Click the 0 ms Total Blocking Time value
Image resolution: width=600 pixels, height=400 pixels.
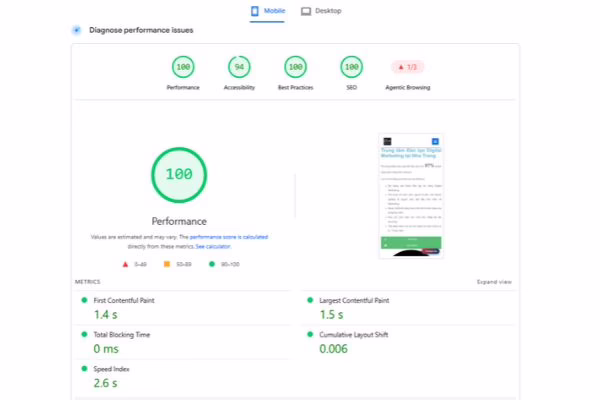[106, 349]
